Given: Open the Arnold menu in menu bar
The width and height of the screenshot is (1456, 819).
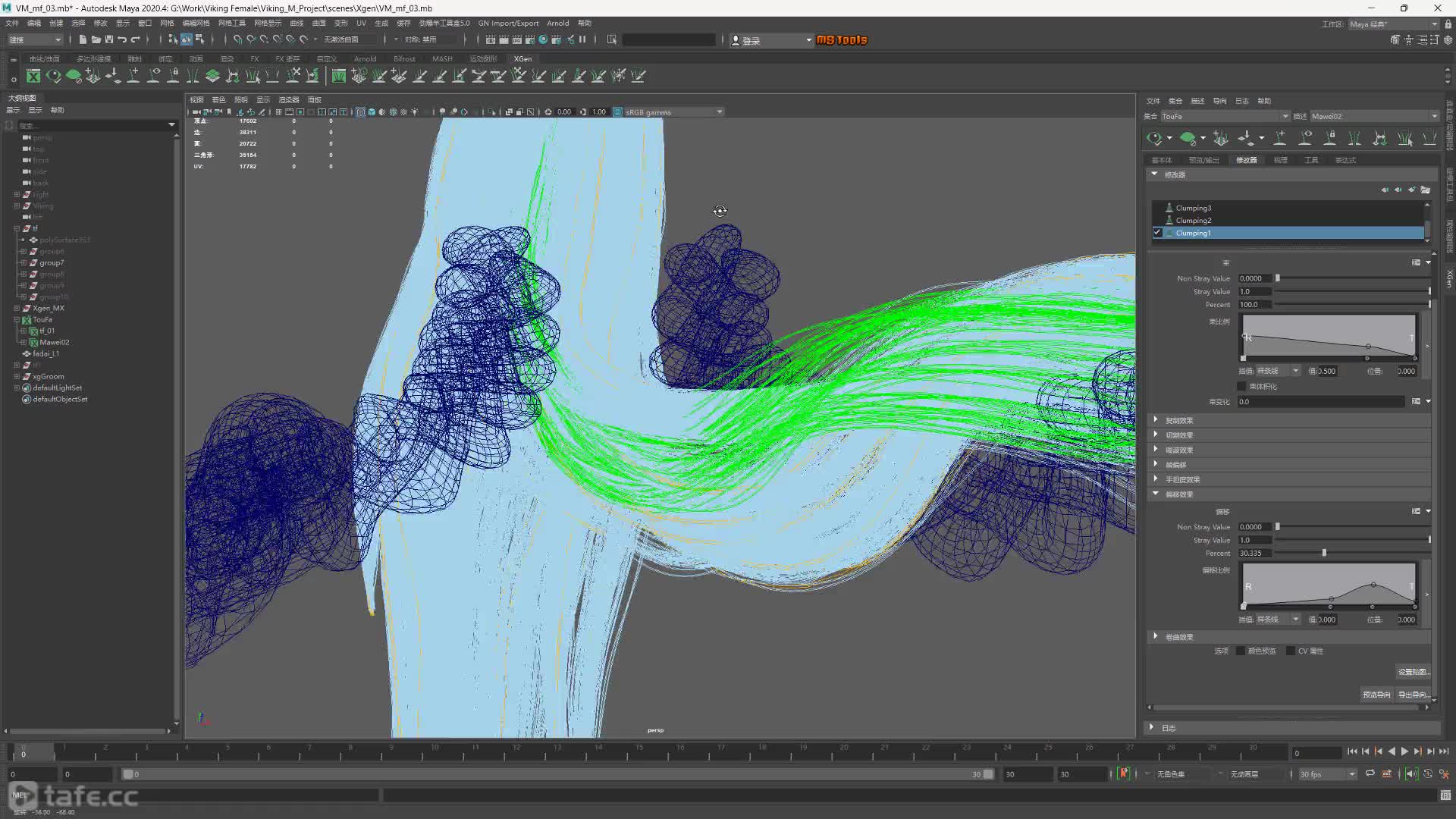Looking at the screenshot, I should pyautogui.click(x=557, y=23).
